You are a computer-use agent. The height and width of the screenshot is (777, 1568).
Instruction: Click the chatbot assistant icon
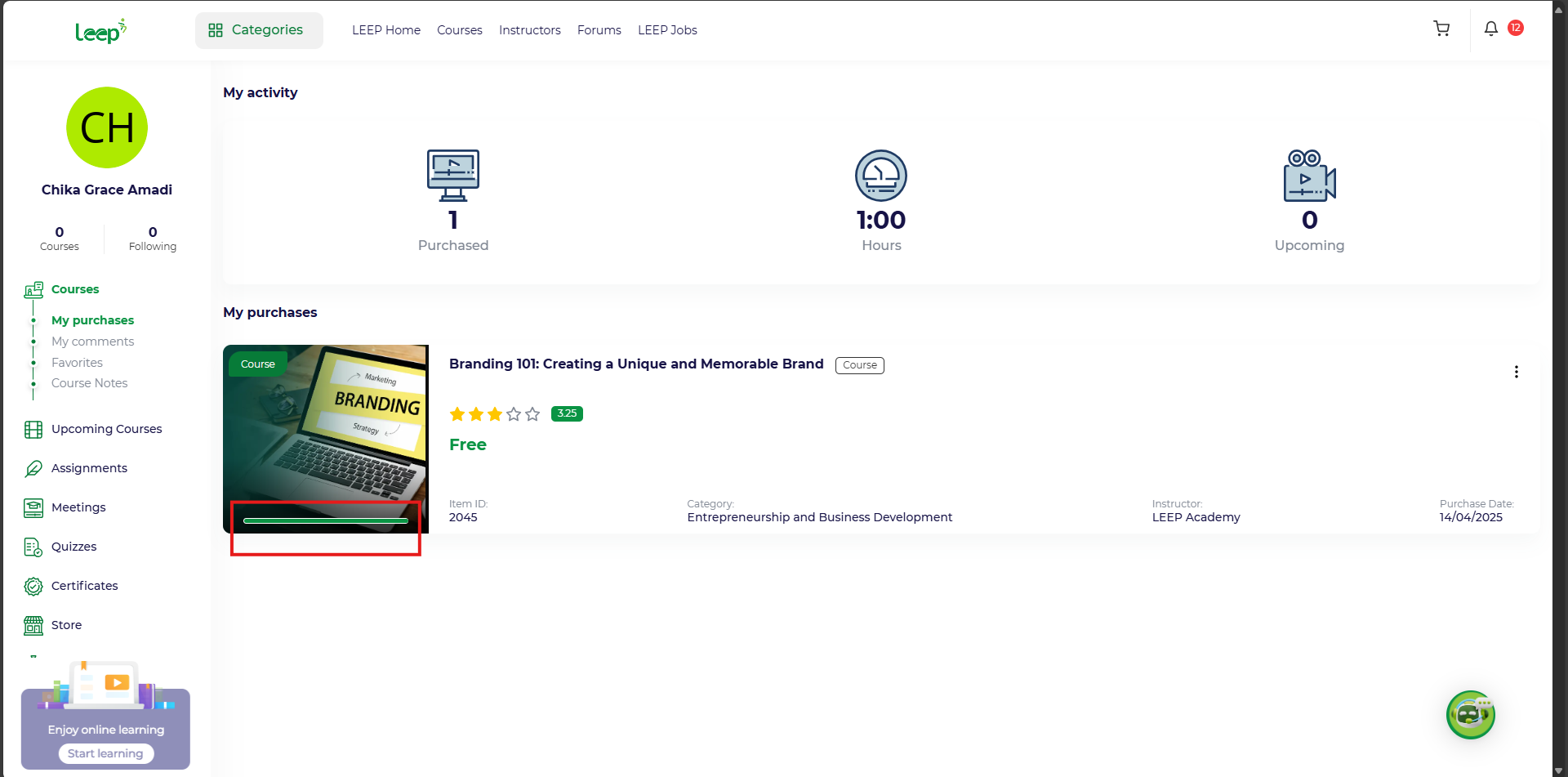click(x=1470, y=715)
